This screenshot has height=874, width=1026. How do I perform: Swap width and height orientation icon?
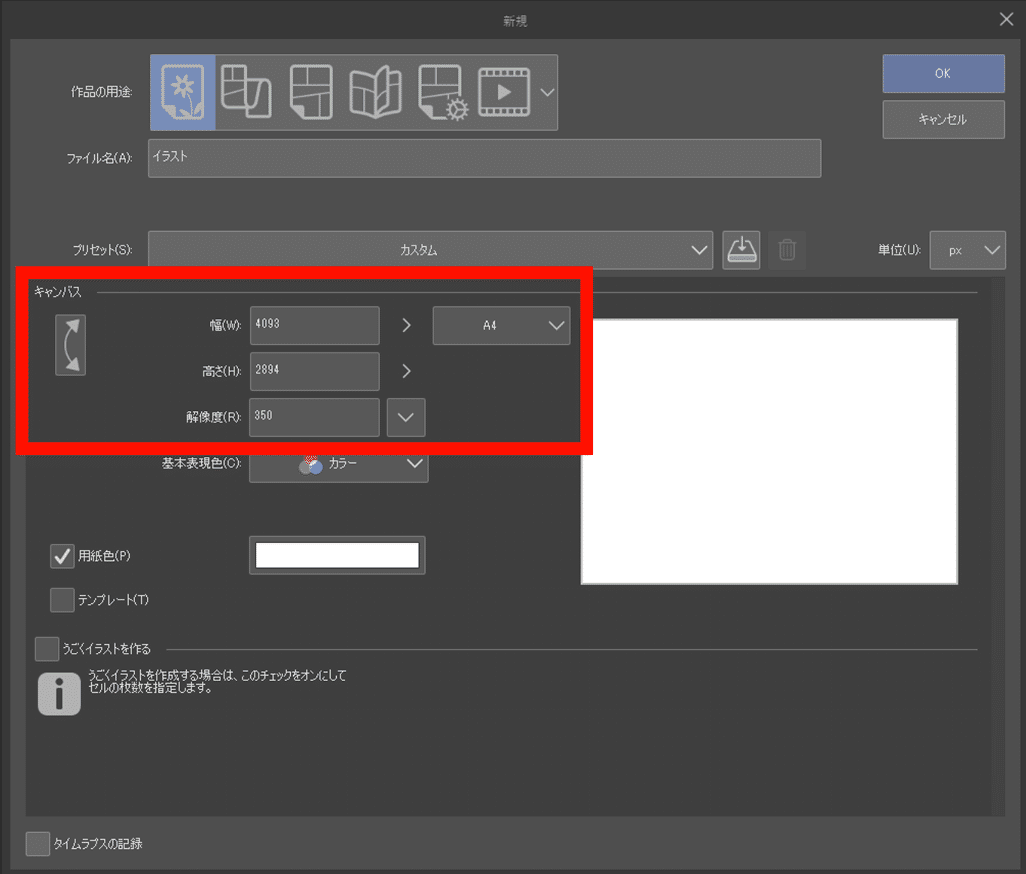coord(71,345)
